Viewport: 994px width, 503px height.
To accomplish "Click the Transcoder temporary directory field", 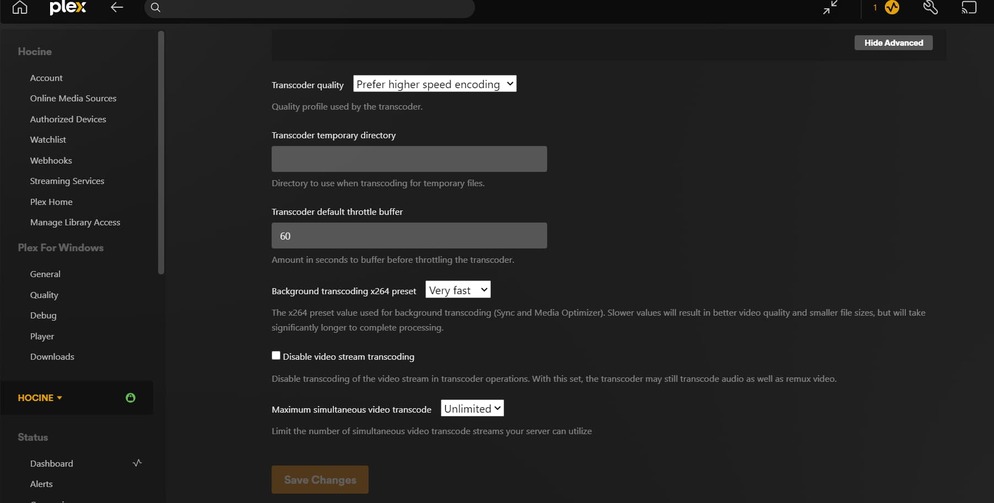I will [x=409, y=159].
